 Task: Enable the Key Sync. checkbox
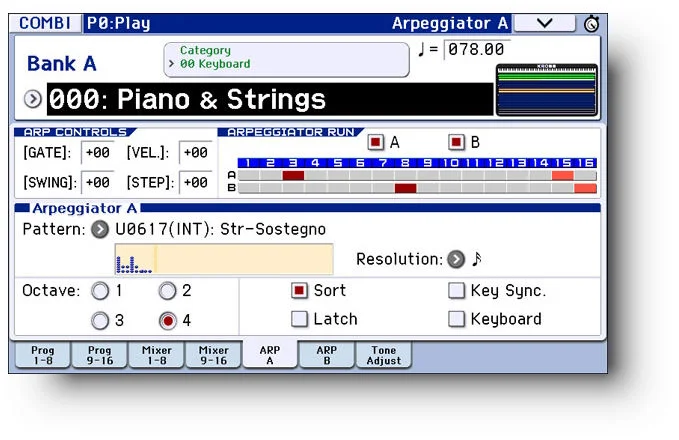pos(456,291)
